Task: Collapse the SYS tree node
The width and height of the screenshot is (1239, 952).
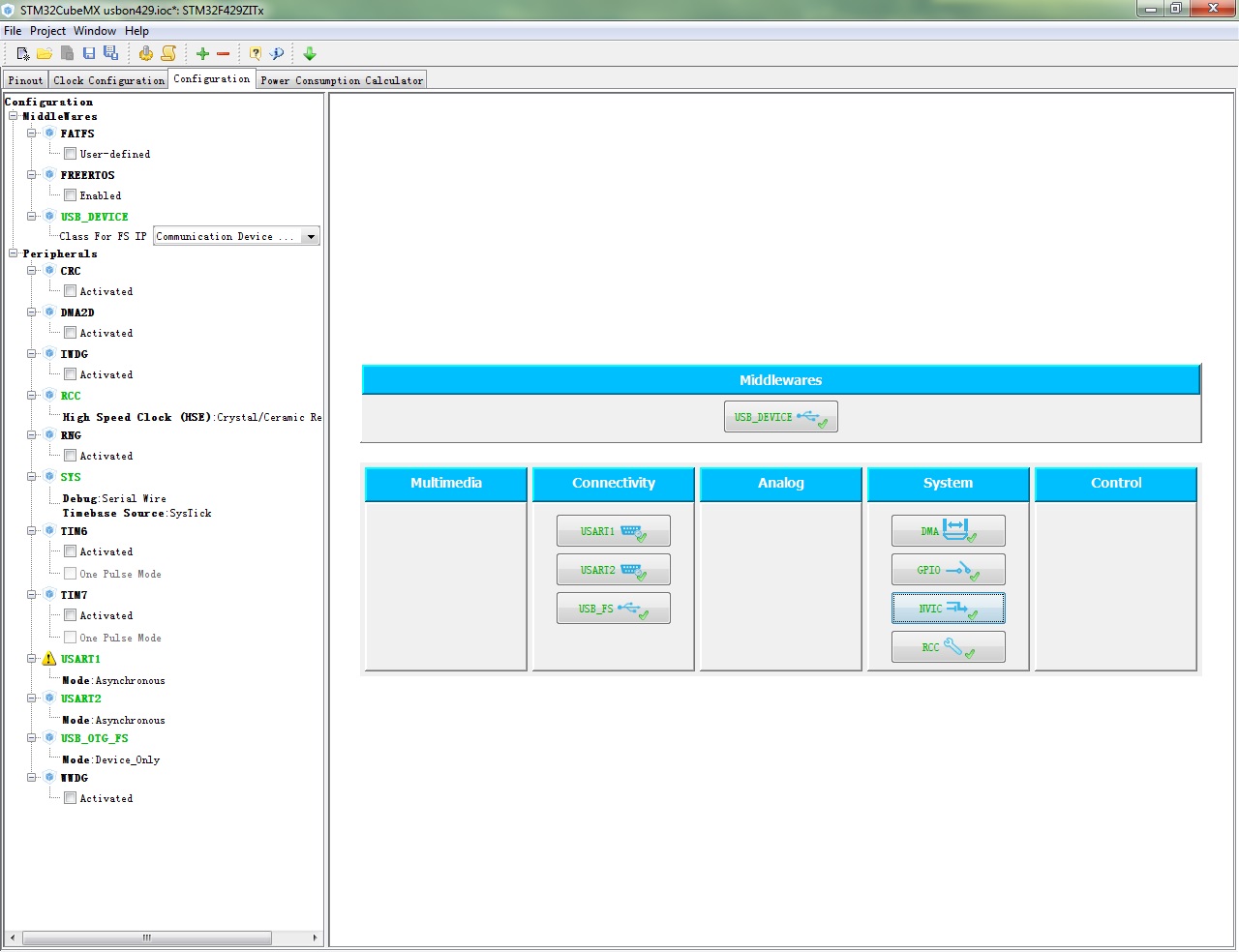Action: point(31,477)
